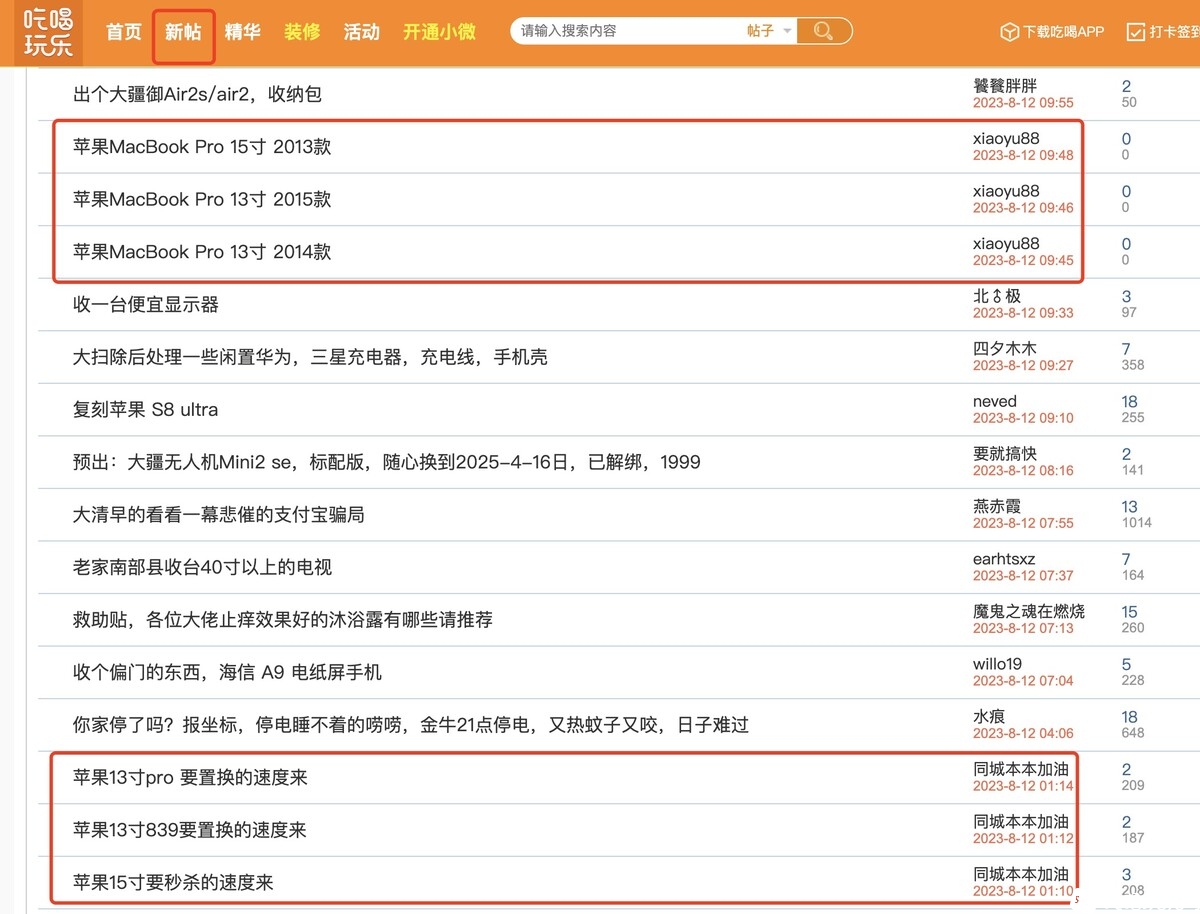View author 水痕 profile
This screenshot has height=914, width=1200.
[989, 716]
